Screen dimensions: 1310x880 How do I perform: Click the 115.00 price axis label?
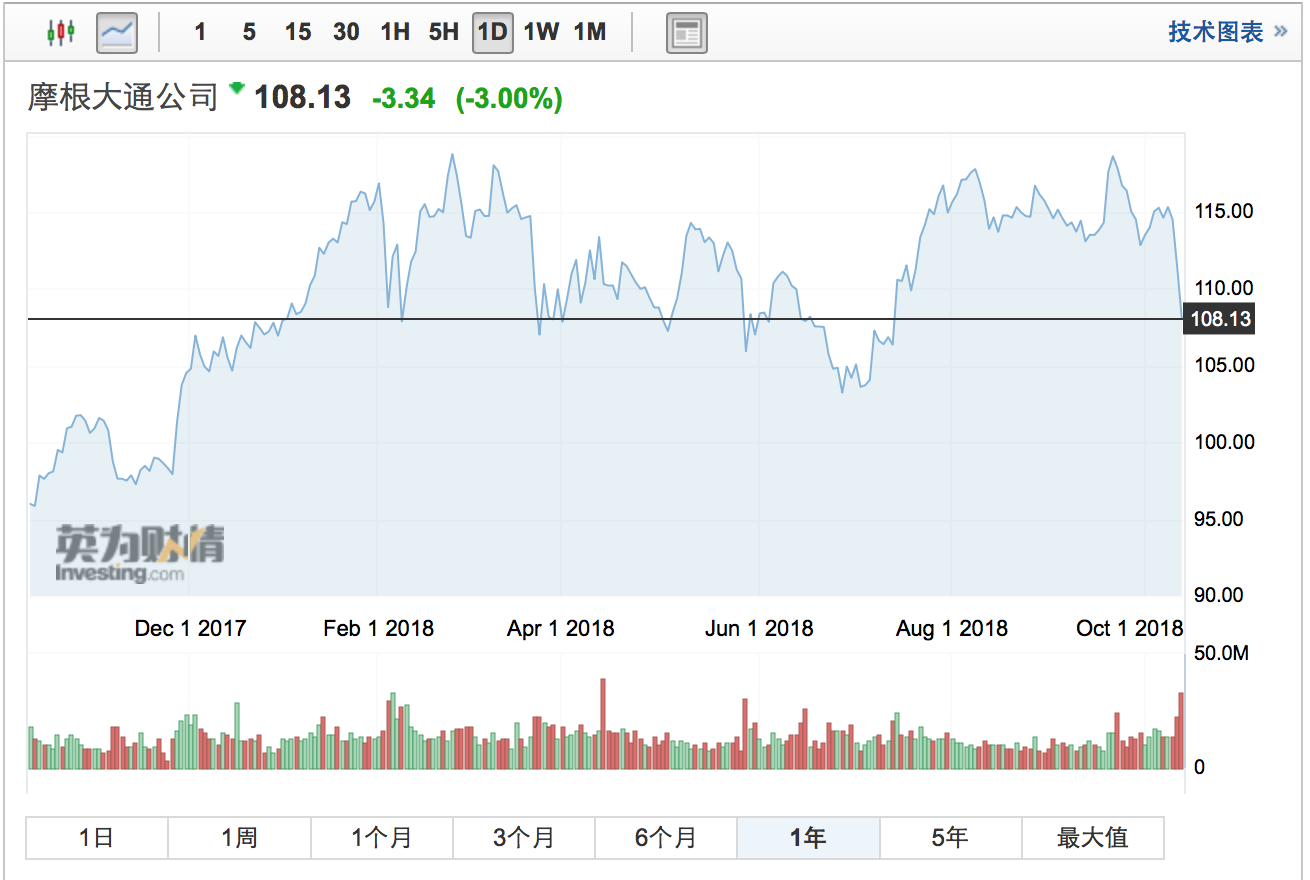(x=1225, y=212)
